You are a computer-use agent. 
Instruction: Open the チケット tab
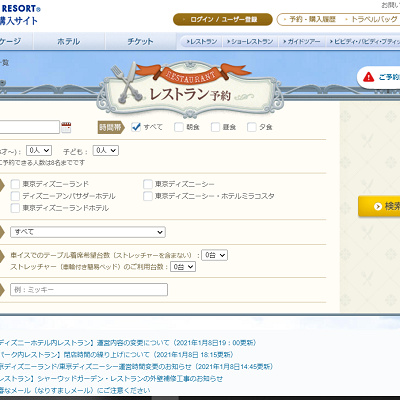click(x=140, y=41)
